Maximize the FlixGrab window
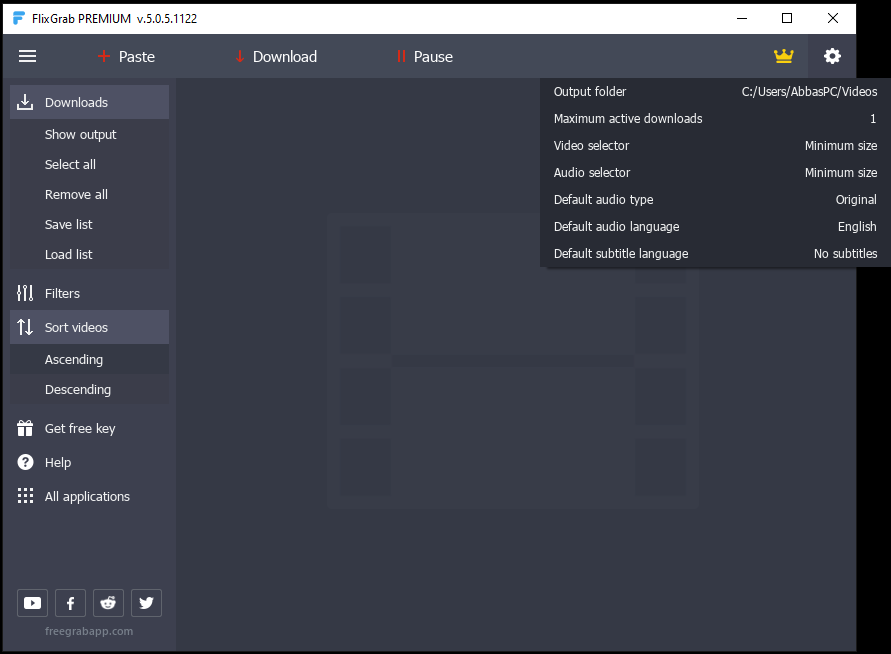The height and width of the screenshot is (654, 891). (x=787, y=18)
